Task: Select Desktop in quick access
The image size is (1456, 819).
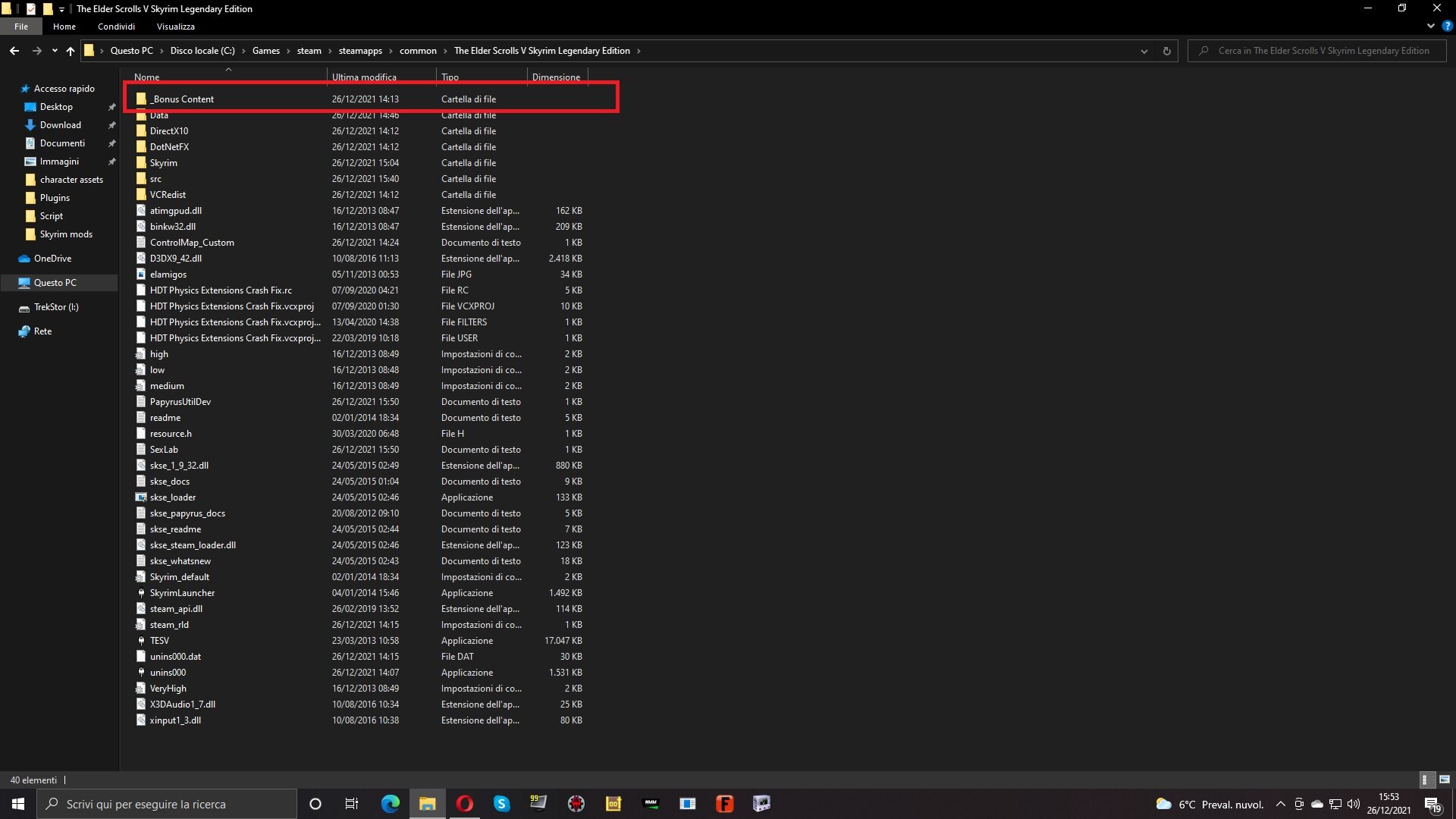Action: click(x=56, y=107)
